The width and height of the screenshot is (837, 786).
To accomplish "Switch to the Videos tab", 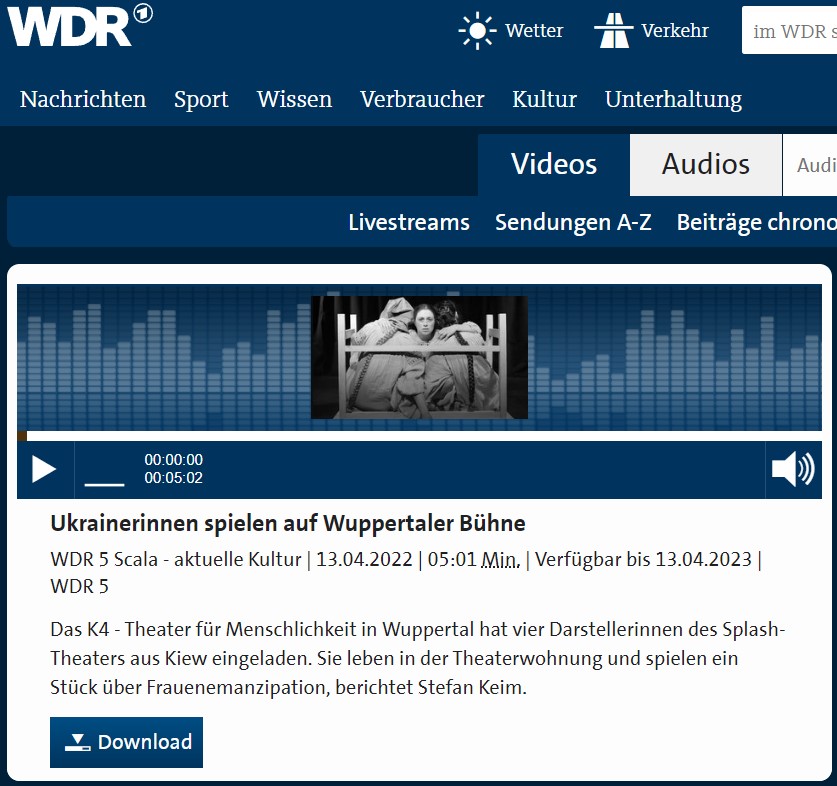I will [x=554, y=164].
